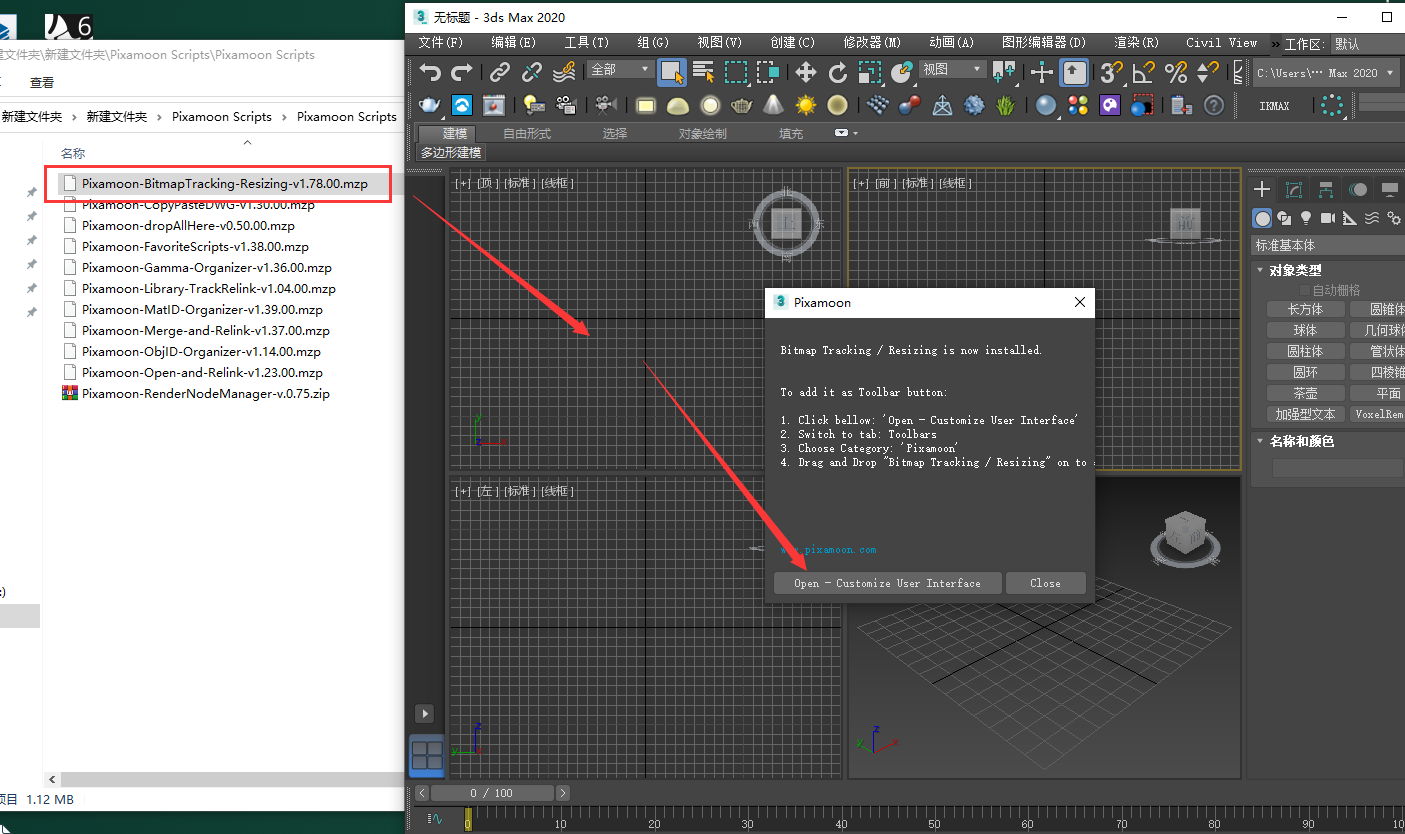Activate the Unlink Selection broken-chain tool
This screenshot has width=1405, height=834.
pos(532,72)
